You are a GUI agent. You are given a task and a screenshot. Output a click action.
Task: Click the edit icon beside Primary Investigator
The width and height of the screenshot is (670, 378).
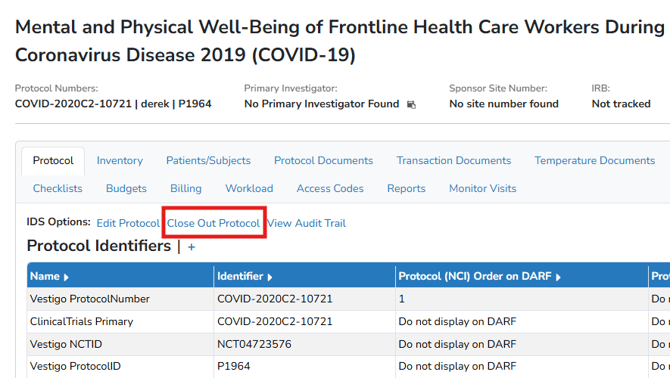[x=411, y=105]
